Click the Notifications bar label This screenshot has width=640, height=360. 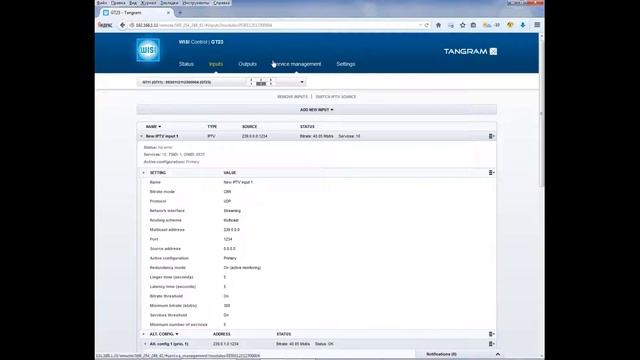pyautogui.click(x=441, y=354)
